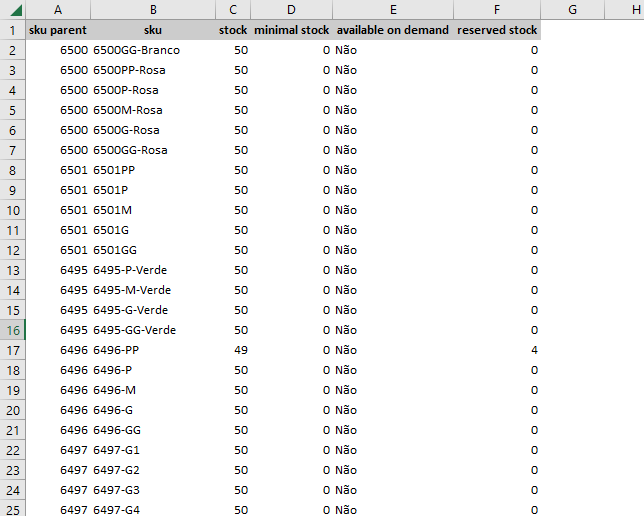Select row 25 header
This screenshot has width=644, height=516.
[x=13, y=509]
